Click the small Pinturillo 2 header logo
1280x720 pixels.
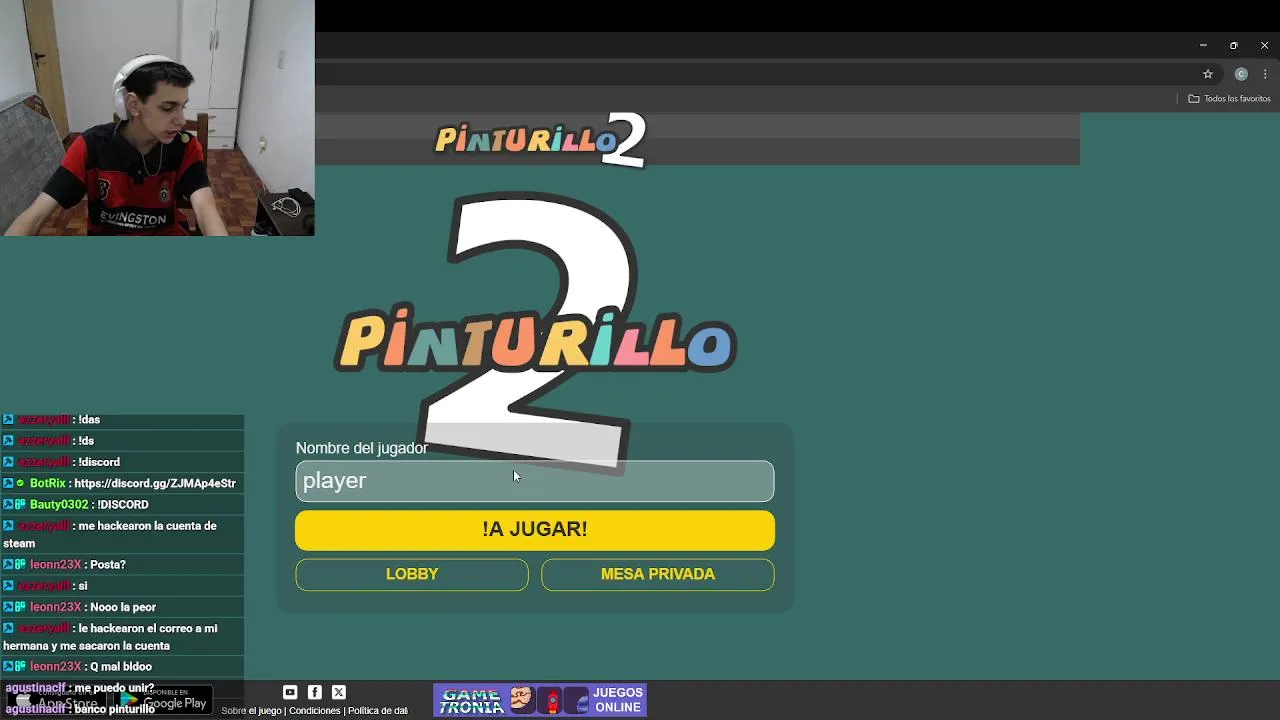coord(540,139)
